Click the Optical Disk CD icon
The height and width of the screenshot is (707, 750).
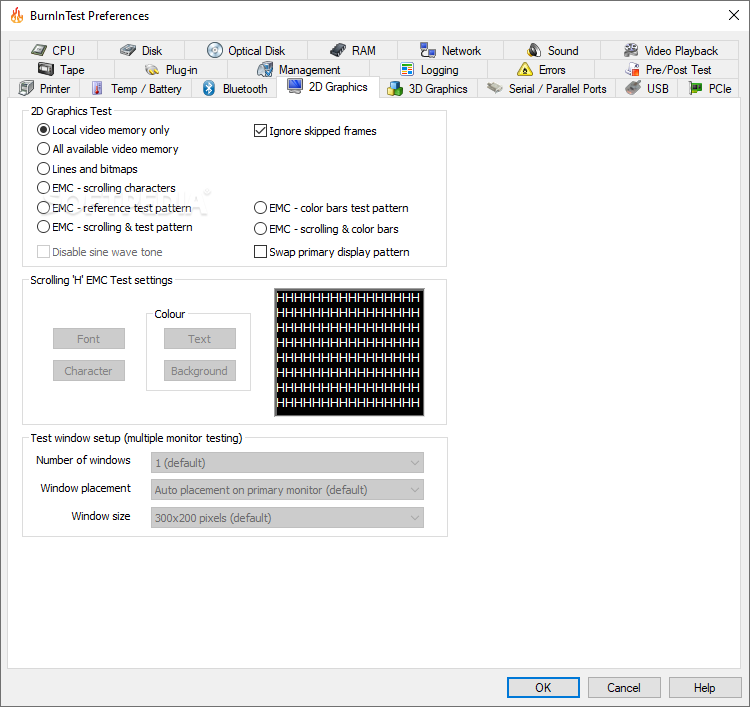(x=215, y=50)
